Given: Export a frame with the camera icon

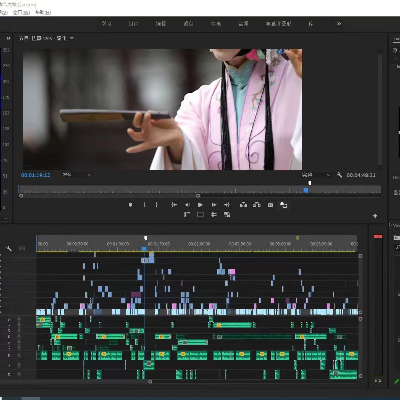Looking at the screenshot, I should point(270,205).
